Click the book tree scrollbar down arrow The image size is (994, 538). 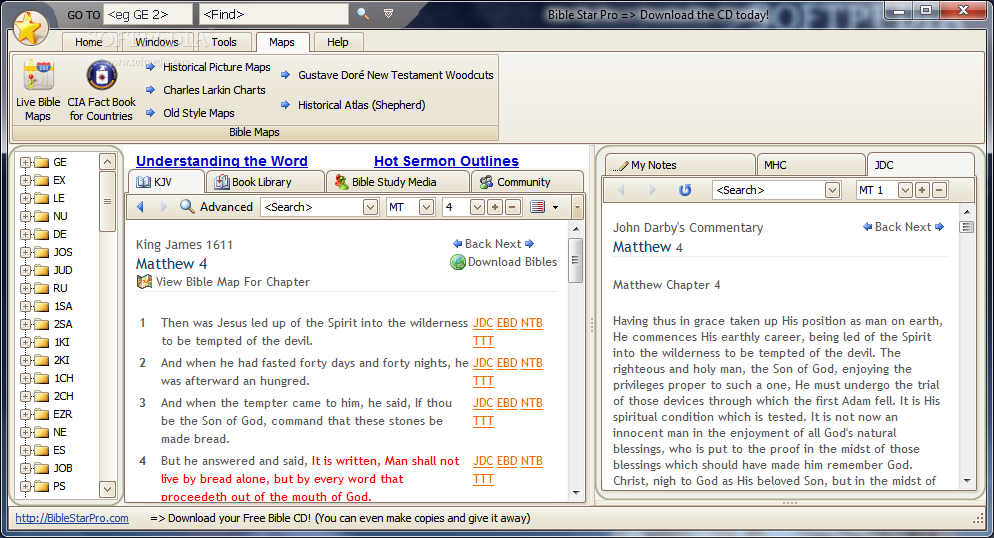tap(107, 489)
